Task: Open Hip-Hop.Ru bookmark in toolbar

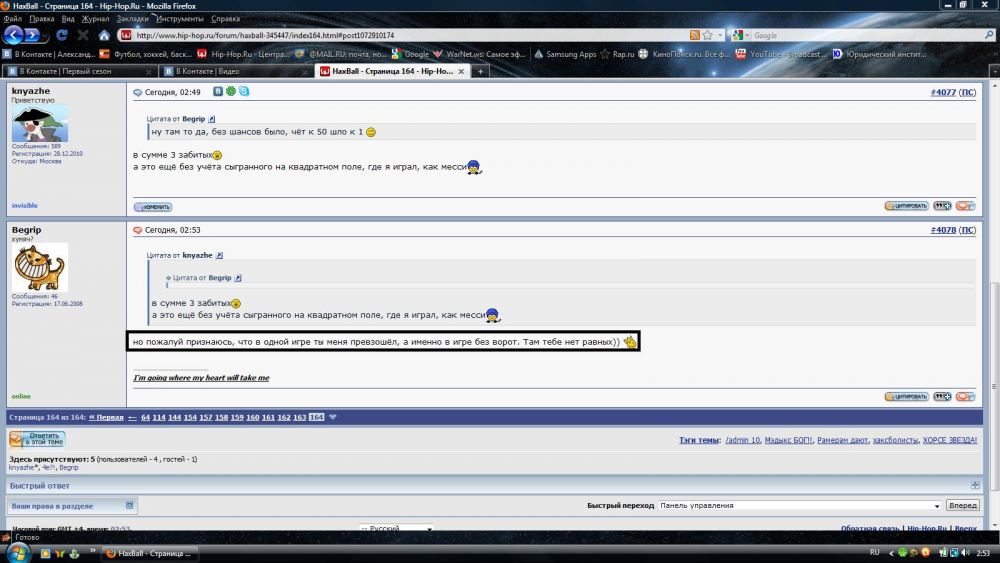Action: tap(244, 54)
